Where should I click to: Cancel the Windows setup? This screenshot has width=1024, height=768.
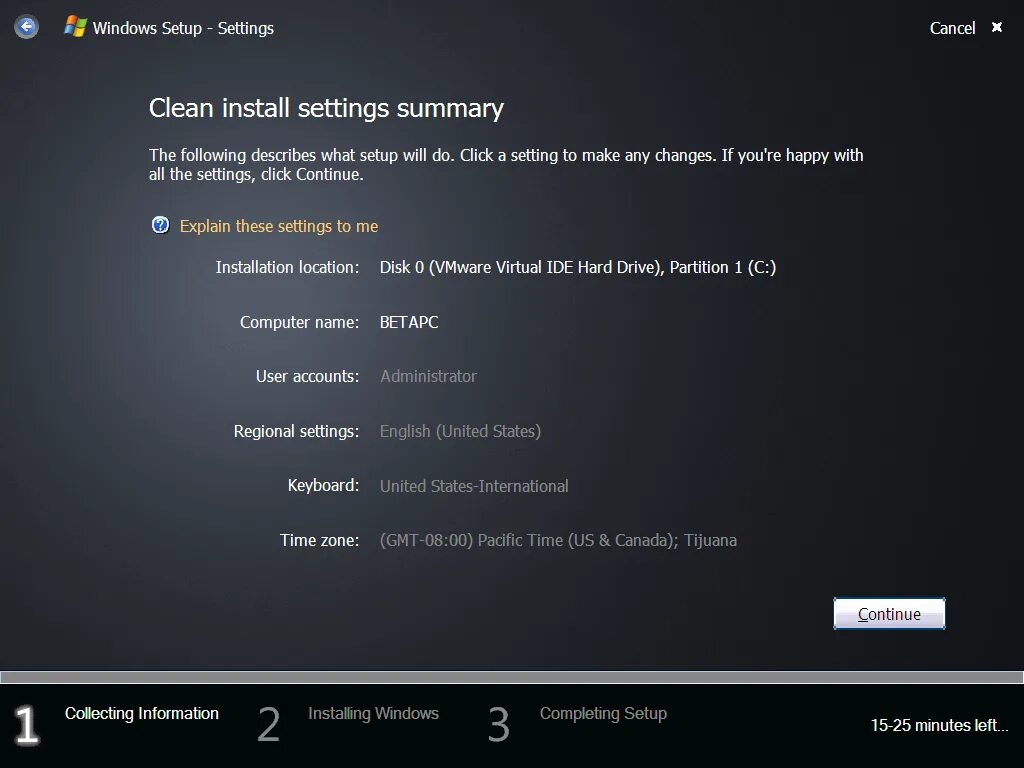[x=952, y=28]
